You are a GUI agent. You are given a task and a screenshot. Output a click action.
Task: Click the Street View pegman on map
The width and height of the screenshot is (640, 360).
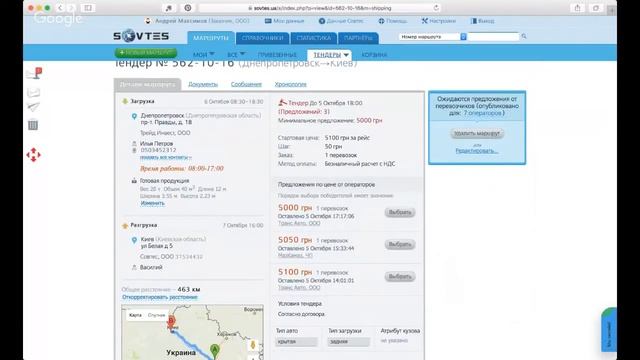tap(253, 345)
